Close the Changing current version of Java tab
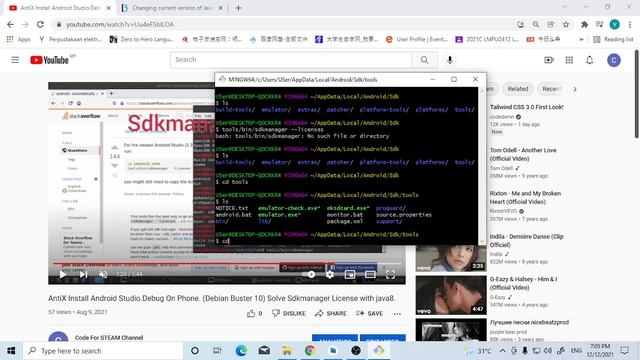640x360 pixels. (220, 8)
